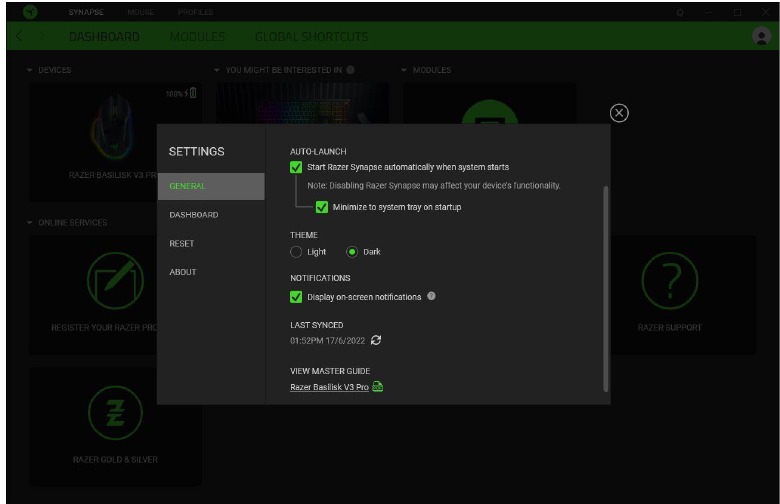Open the Razer Basilisk V3 Pro guide link
780x504 pixels.
[329, 387]
